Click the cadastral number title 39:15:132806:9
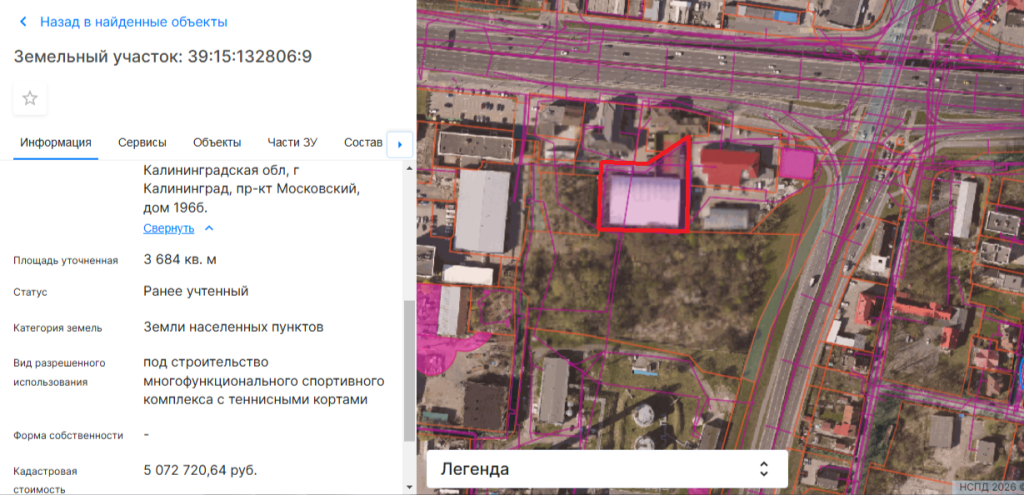This screenshot has width=1024, height=495. pyautogui.click(x=163, y=56)
